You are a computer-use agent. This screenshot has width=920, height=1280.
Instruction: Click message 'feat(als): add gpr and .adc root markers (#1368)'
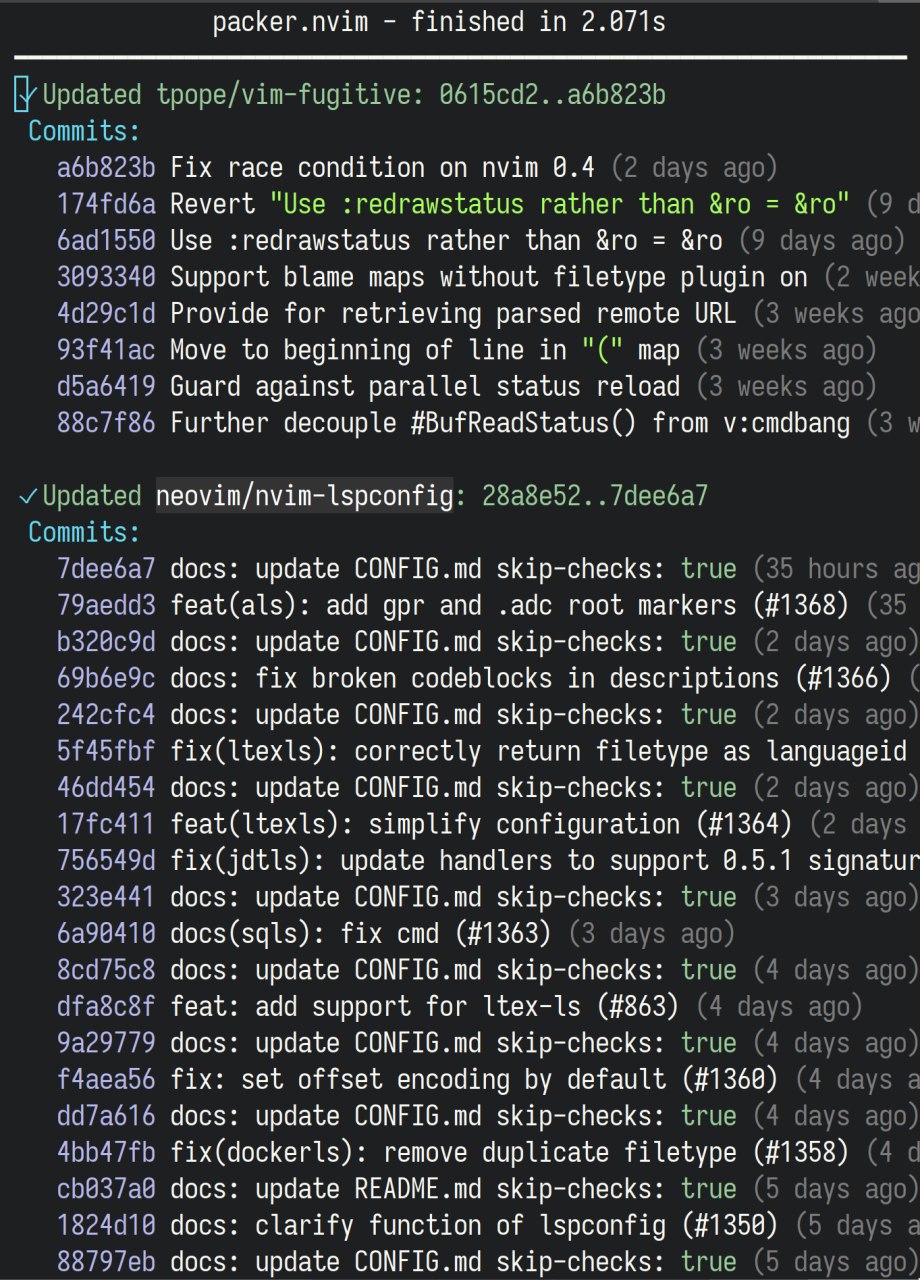(x=510, y=605)
